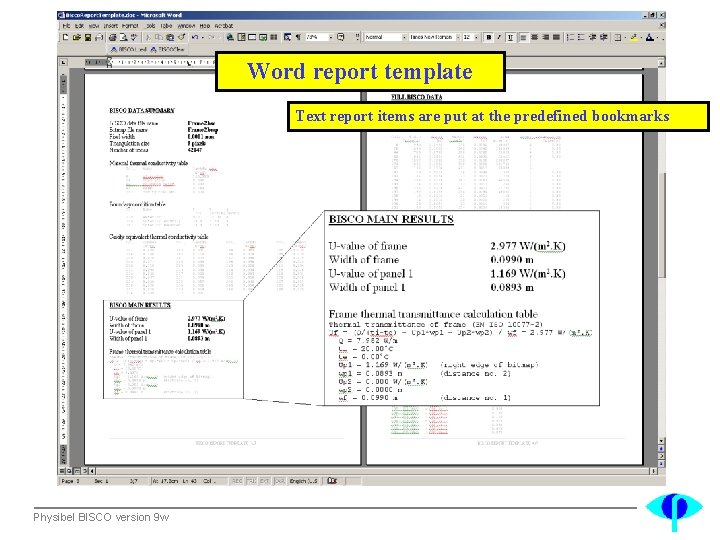Insert an Excel worksheet

pyautogui.click(x=263, y=37)
